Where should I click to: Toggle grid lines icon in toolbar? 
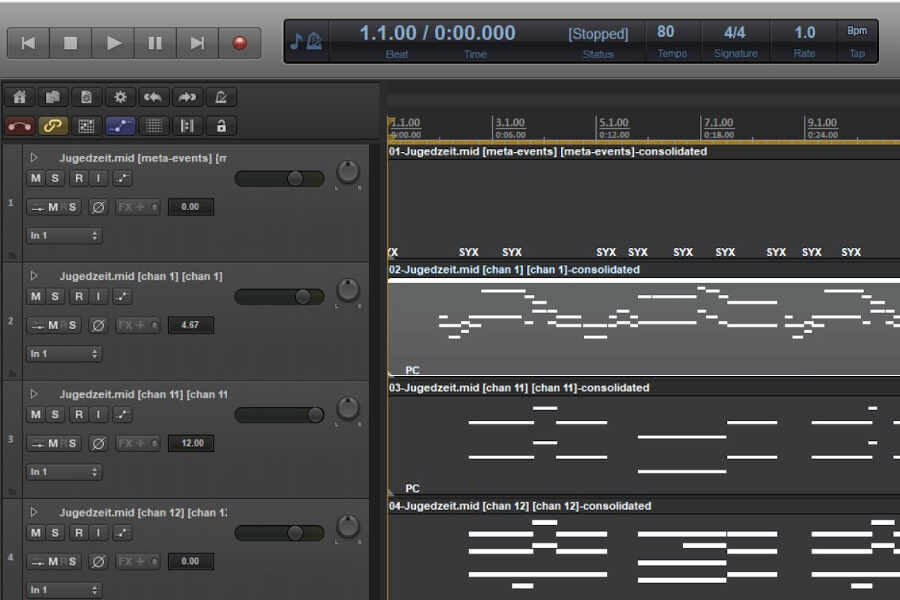point(153,126)
